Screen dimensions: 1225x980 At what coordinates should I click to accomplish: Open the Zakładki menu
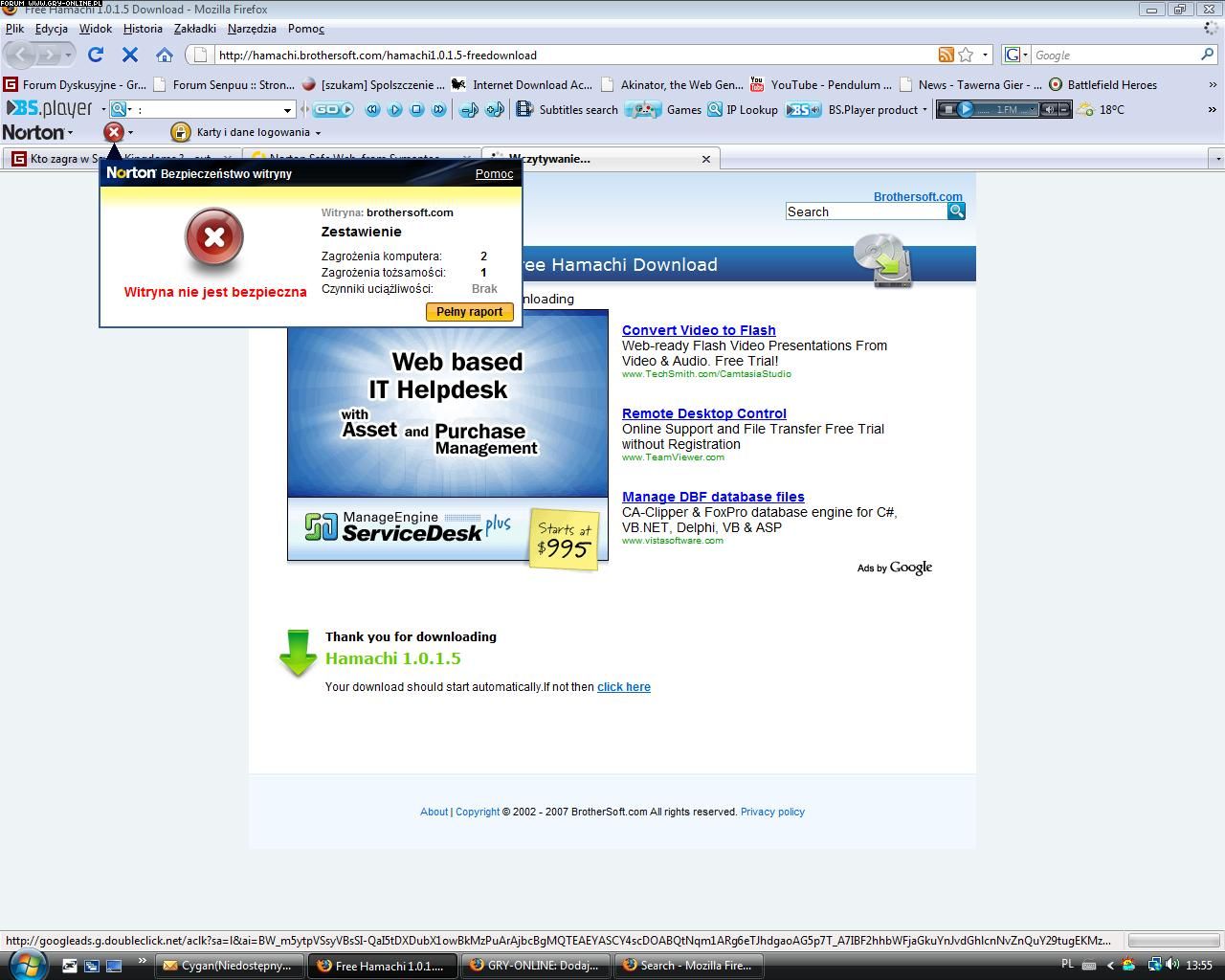pos(194,29)
